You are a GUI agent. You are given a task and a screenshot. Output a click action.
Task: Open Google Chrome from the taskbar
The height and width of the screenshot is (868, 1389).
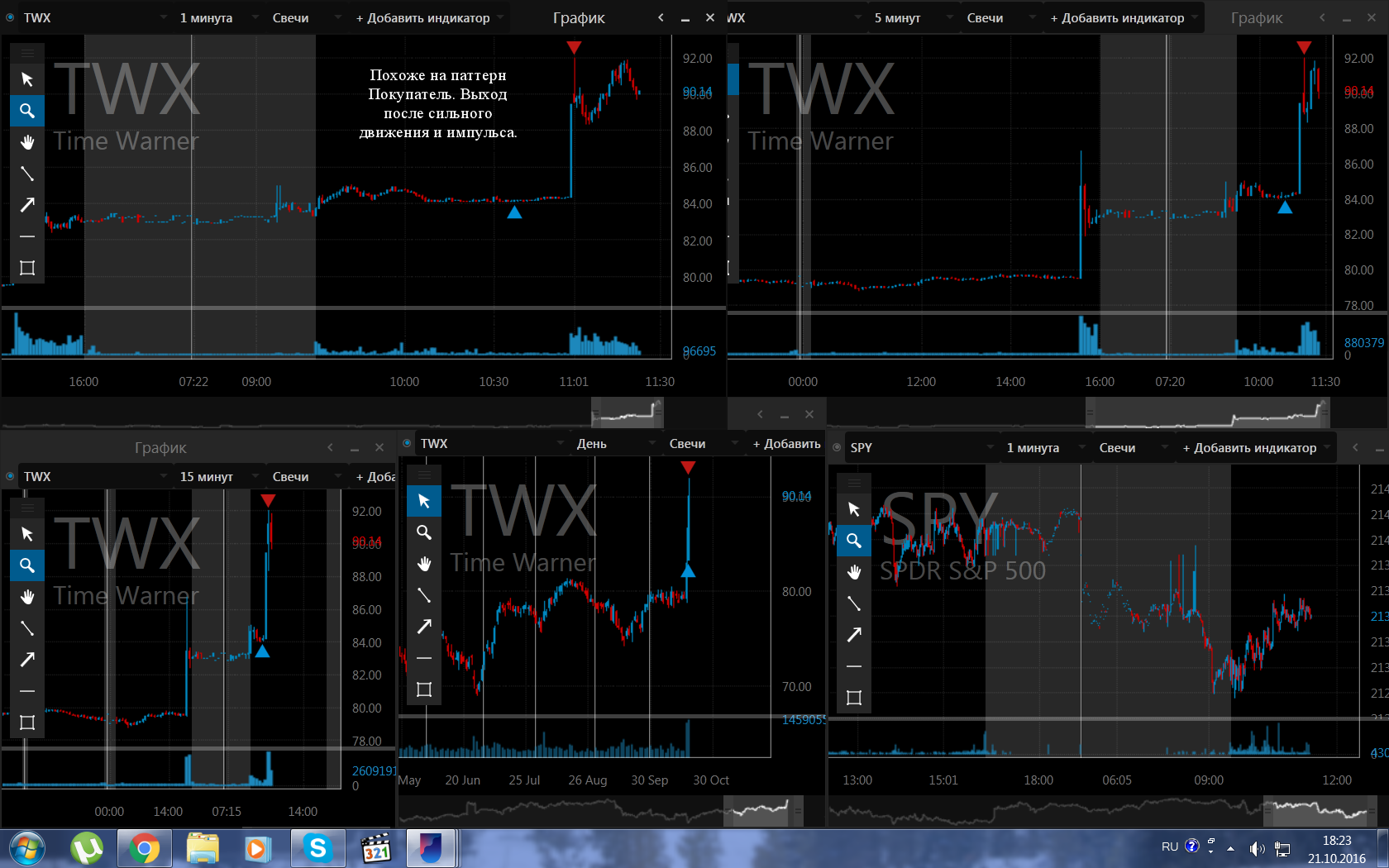pos(144,848)
